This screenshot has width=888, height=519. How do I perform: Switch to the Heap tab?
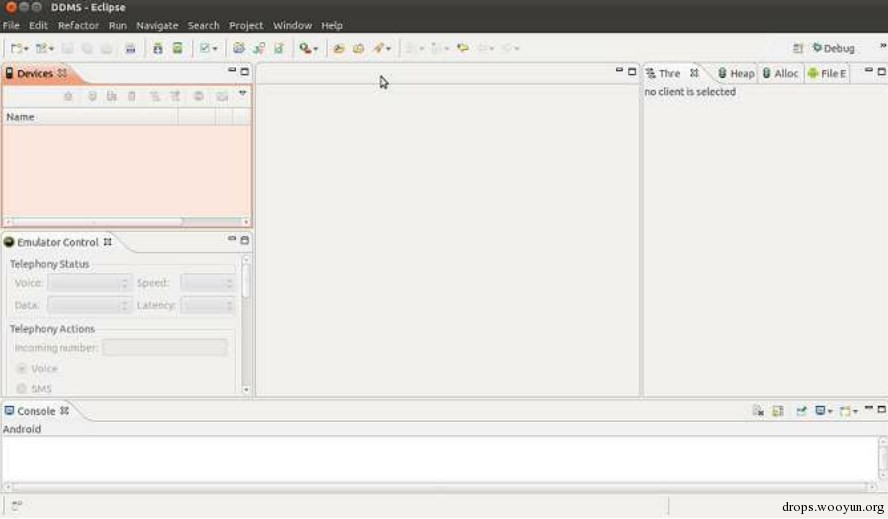[736, 74]
